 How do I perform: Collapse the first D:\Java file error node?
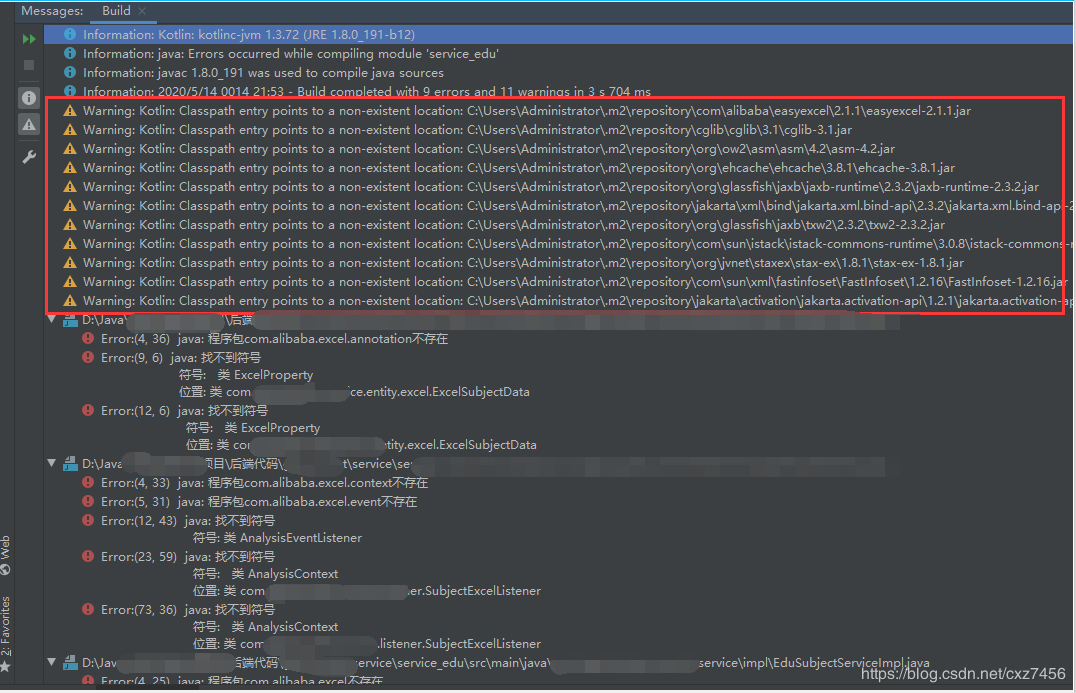point(51,320)
